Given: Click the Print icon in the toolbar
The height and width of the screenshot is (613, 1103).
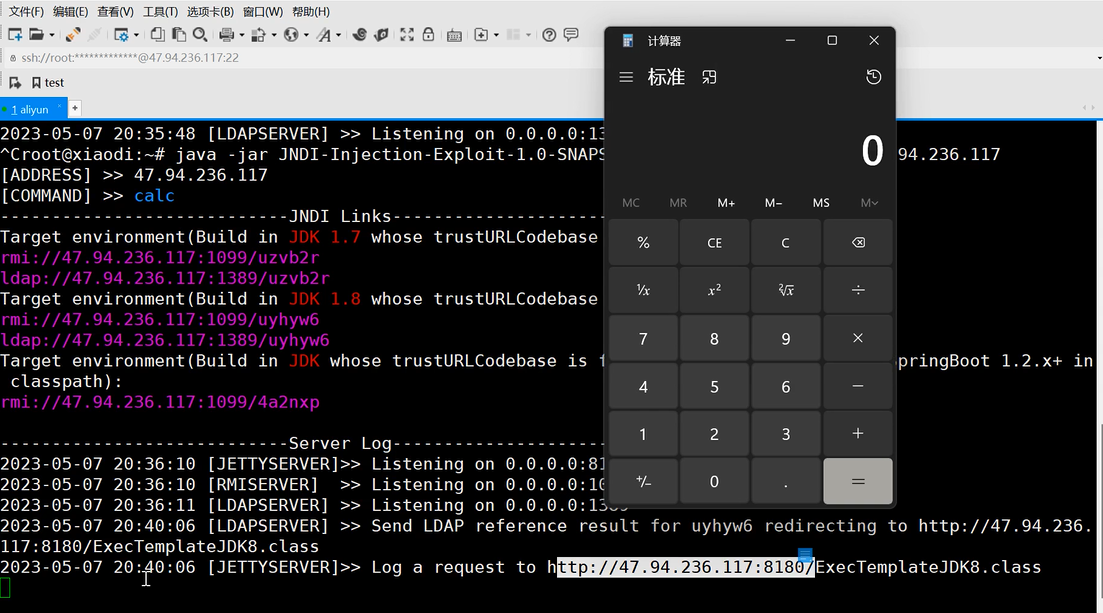Looking at the screenshot, I should click(x=227, y=34).
